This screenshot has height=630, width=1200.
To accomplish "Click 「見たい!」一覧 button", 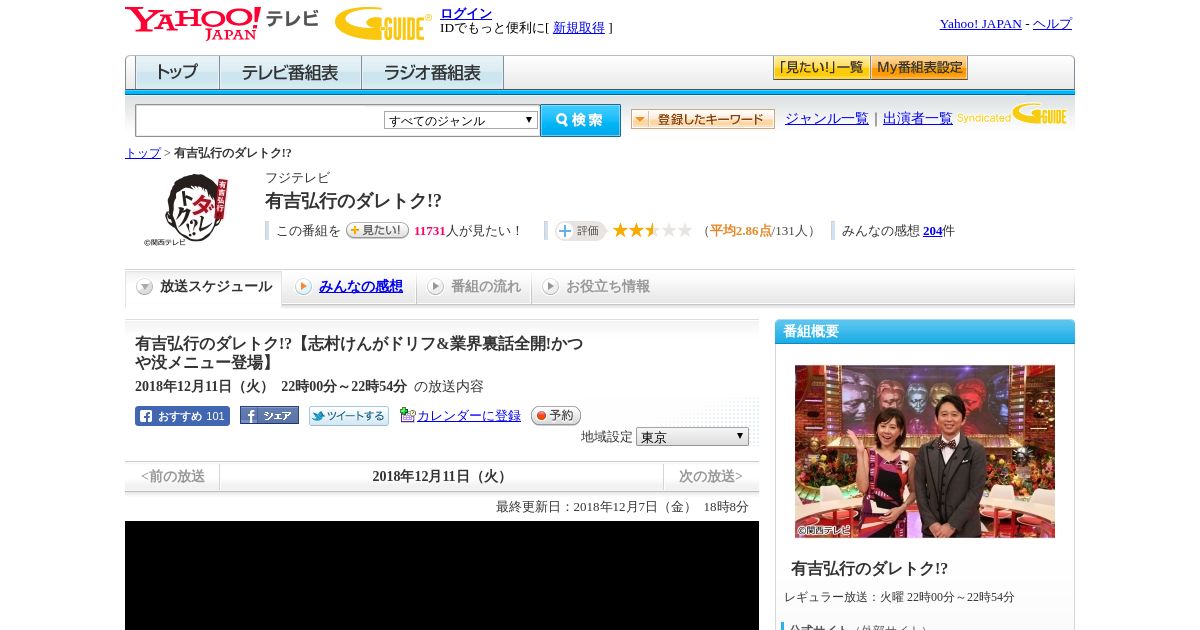I will (x=821, y=68).
